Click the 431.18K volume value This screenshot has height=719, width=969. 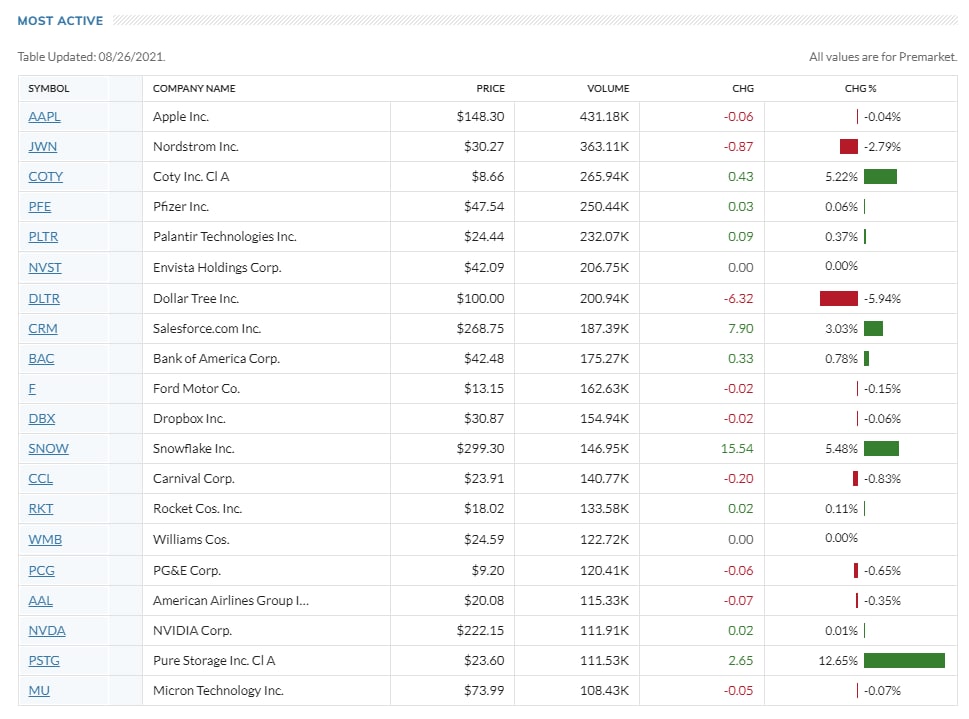point(604,116)
